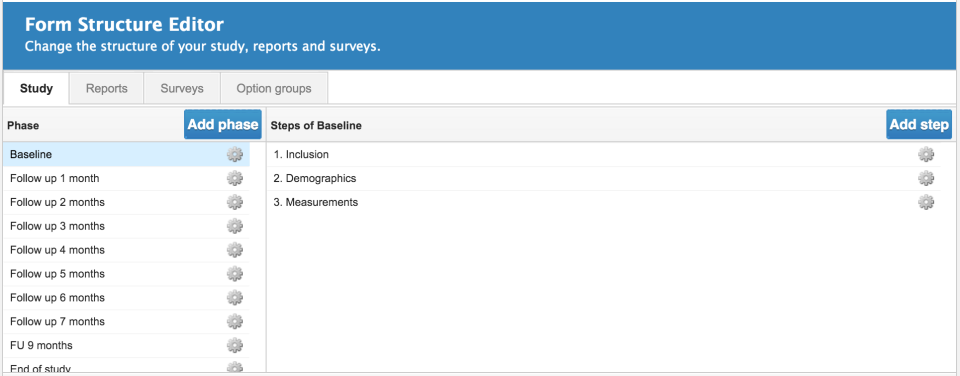
Task: Click the Add phase button
Action: pyautogui.click(x=223, y=124)
